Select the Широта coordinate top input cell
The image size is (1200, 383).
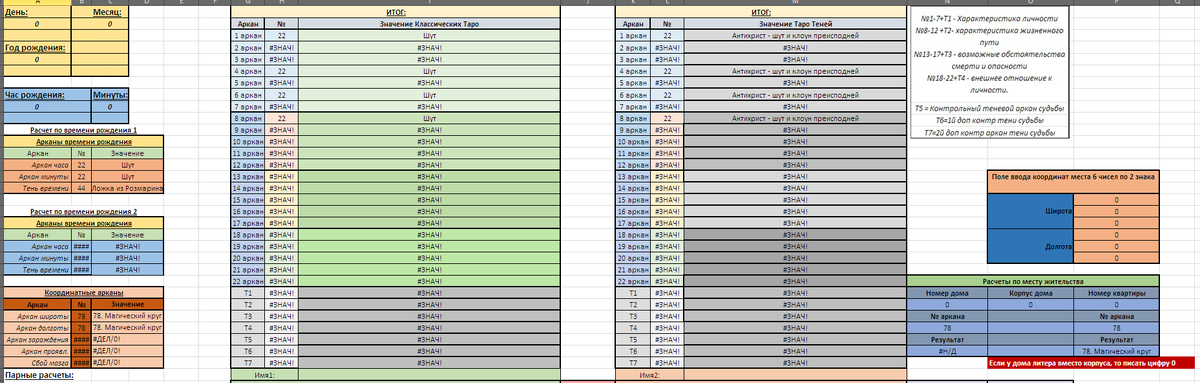tap(1115, 200)
